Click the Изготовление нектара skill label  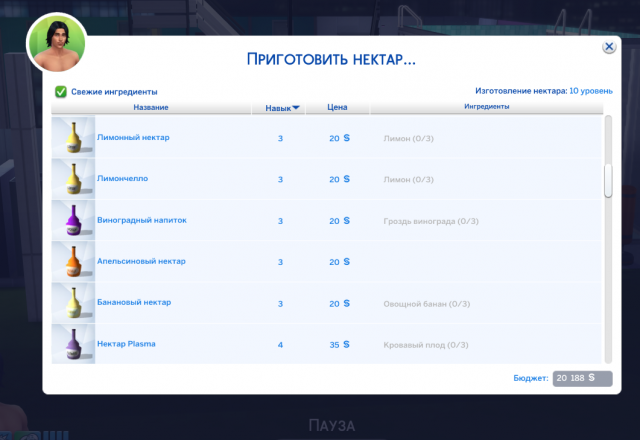point(521,91)
